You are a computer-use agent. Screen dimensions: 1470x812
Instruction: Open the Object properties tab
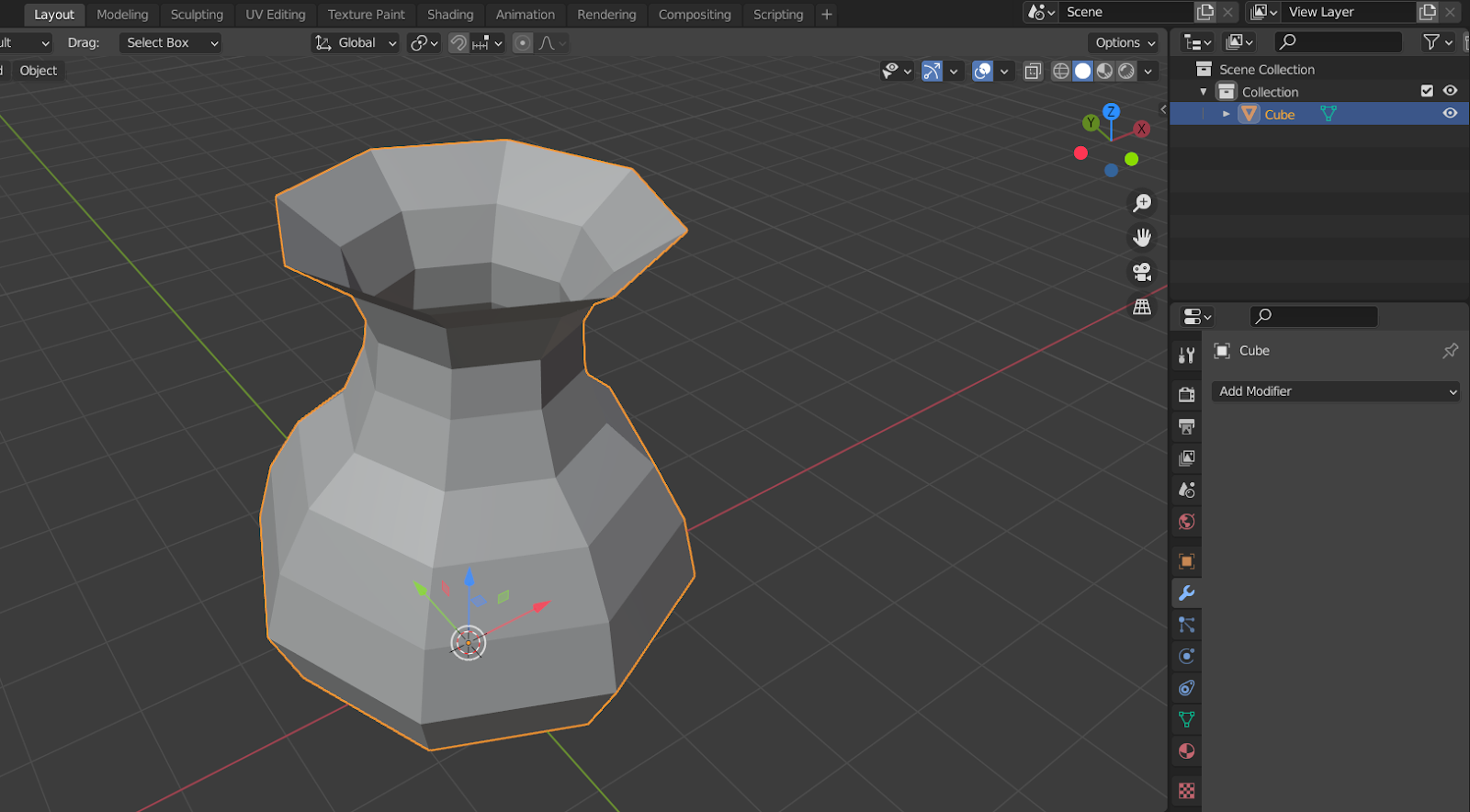(x=1186, y=561)
